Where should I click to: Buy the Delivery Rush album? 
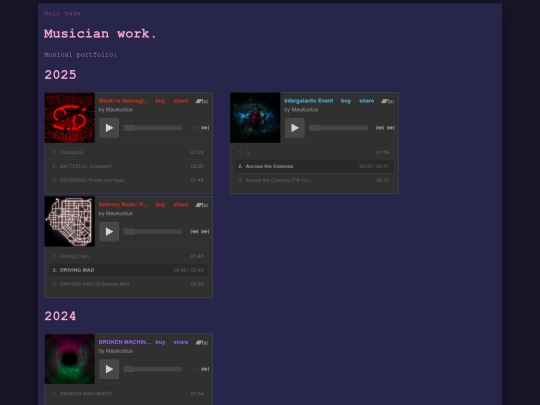[160, 205]
